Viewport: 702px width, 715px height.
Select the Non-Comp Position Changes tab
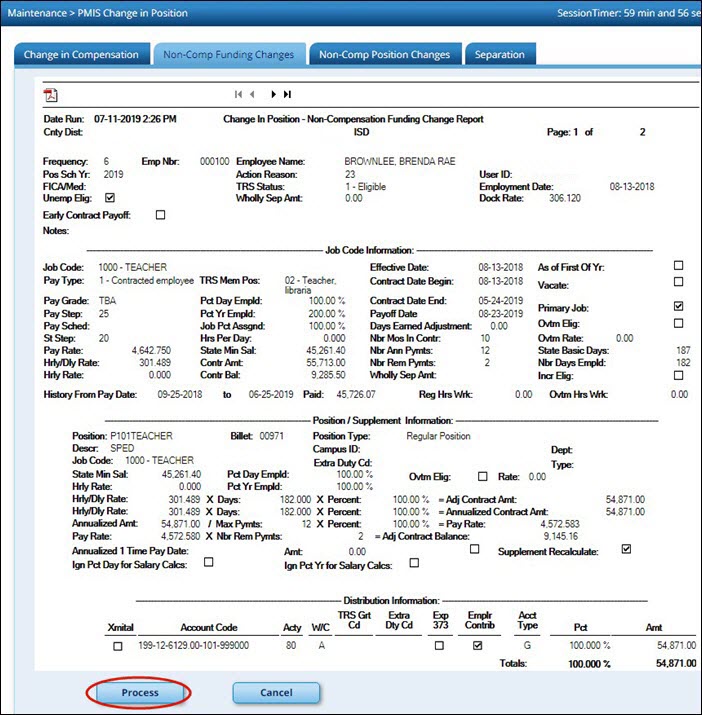[x=384, y=55]
